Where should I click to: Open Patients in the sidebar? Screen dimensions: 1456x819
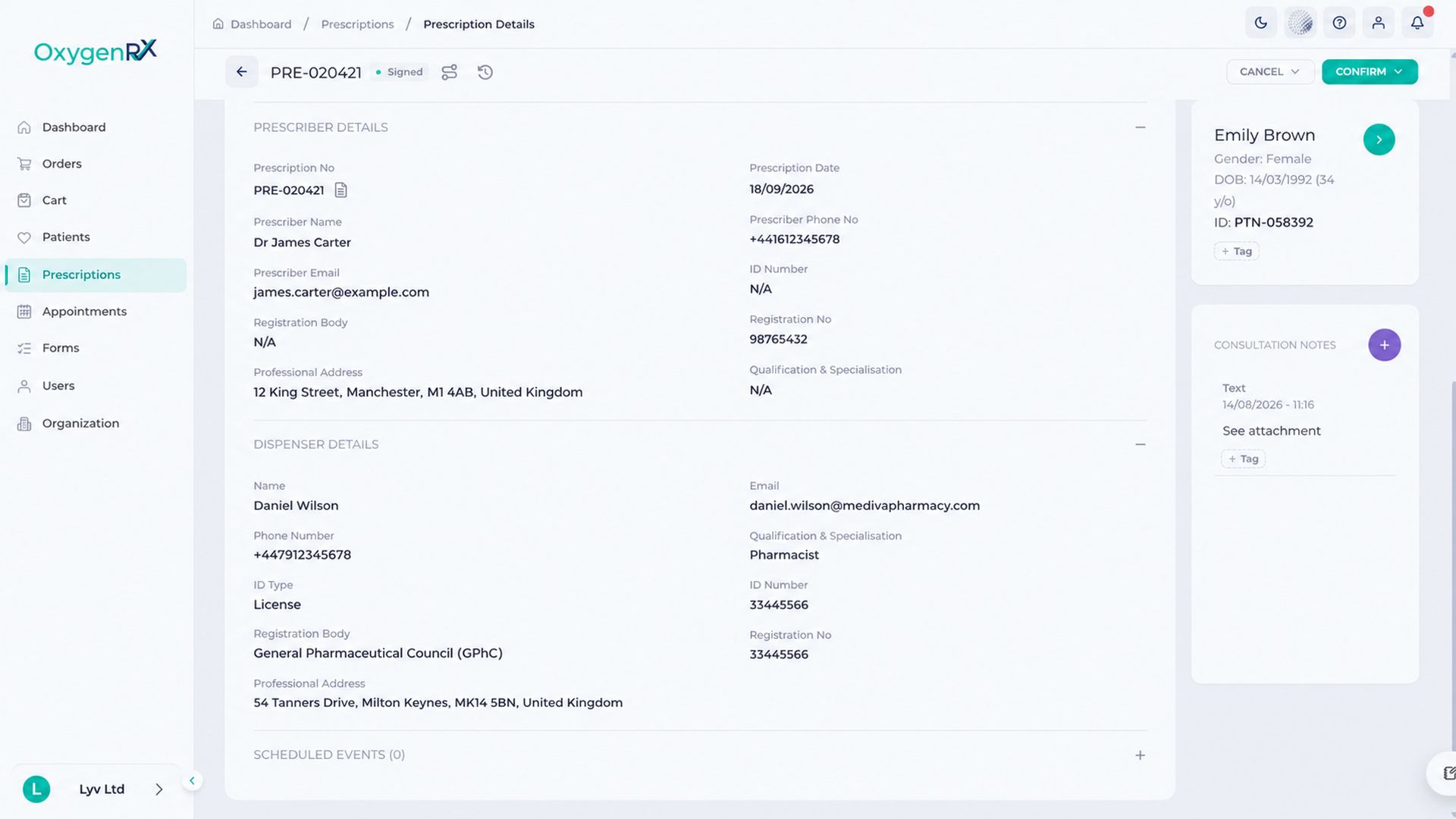tap(96, 237)
